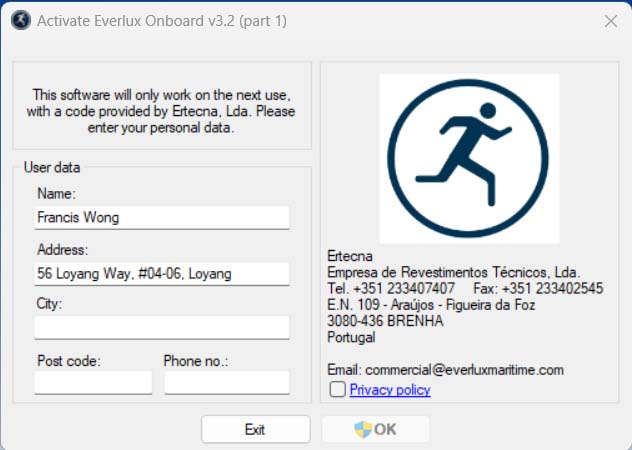Click the 'Fax: +351 233402545' text
Viewport: 632px width, 450px height.
pos(538,288)
